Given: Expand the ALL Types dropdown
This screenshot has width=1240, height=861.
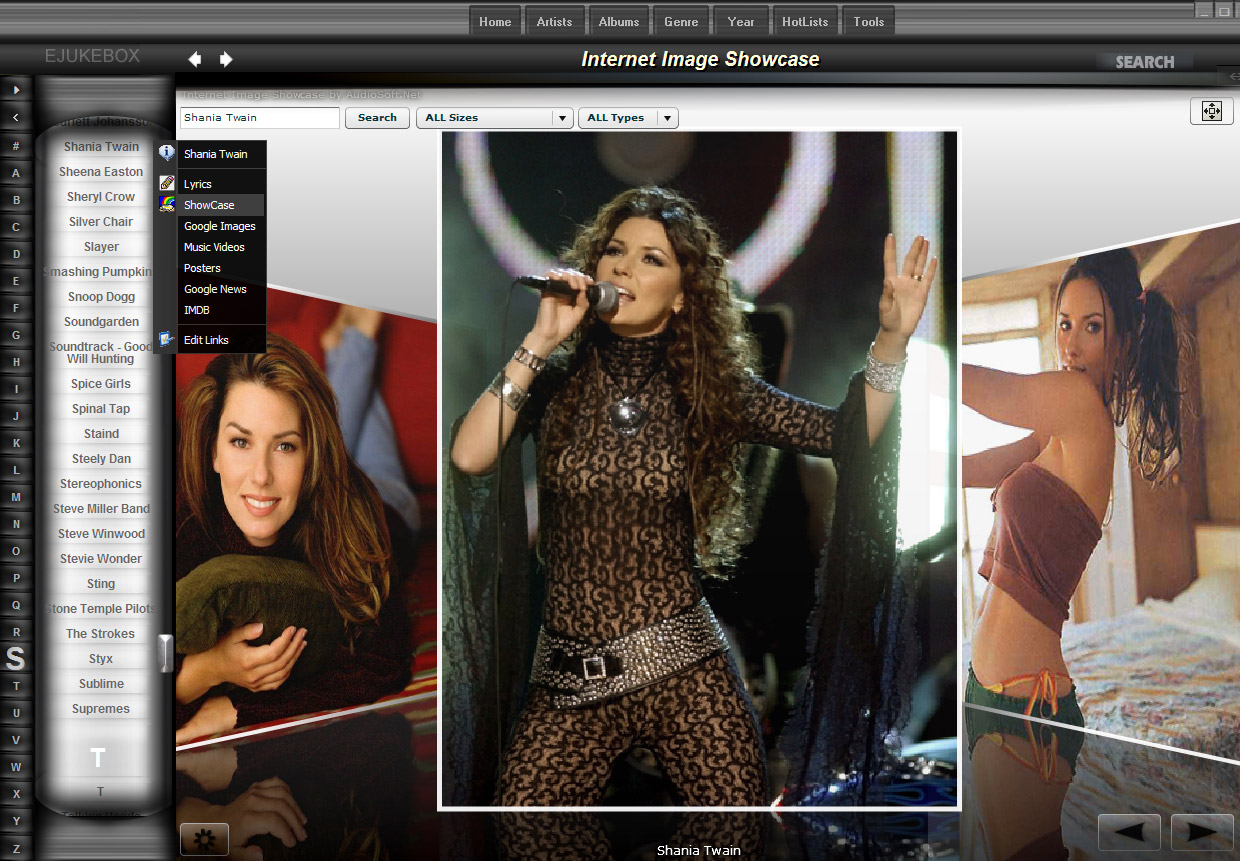Looking at the screenshot, I should point(667,118).
